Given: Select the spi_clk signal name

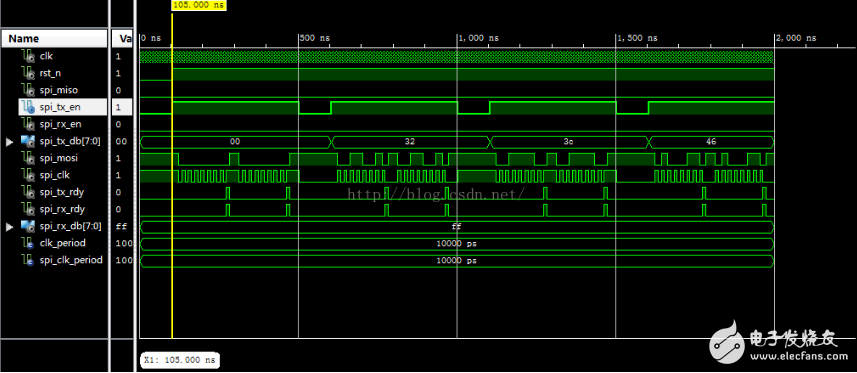Looking at the screenshot, I should pos(55,175).
